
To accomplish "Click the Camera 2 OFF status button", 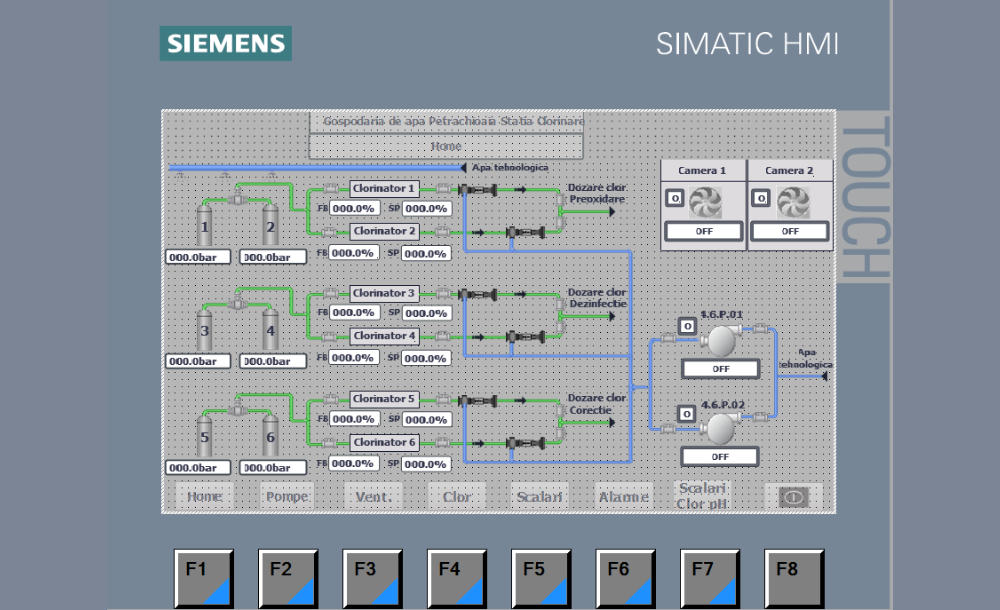I will point(790,231).
